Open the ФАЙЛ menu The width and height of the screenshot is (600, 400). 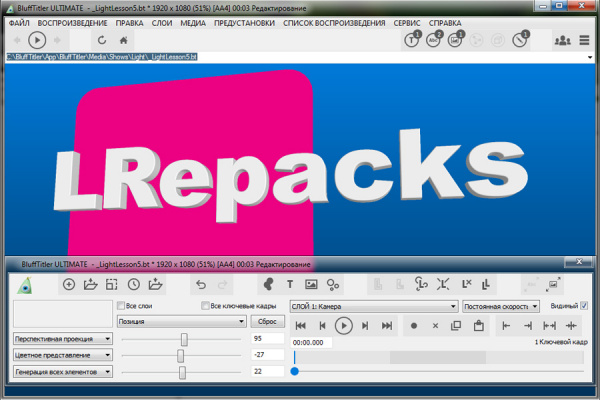pyautogui.click(x=19, y=23)
